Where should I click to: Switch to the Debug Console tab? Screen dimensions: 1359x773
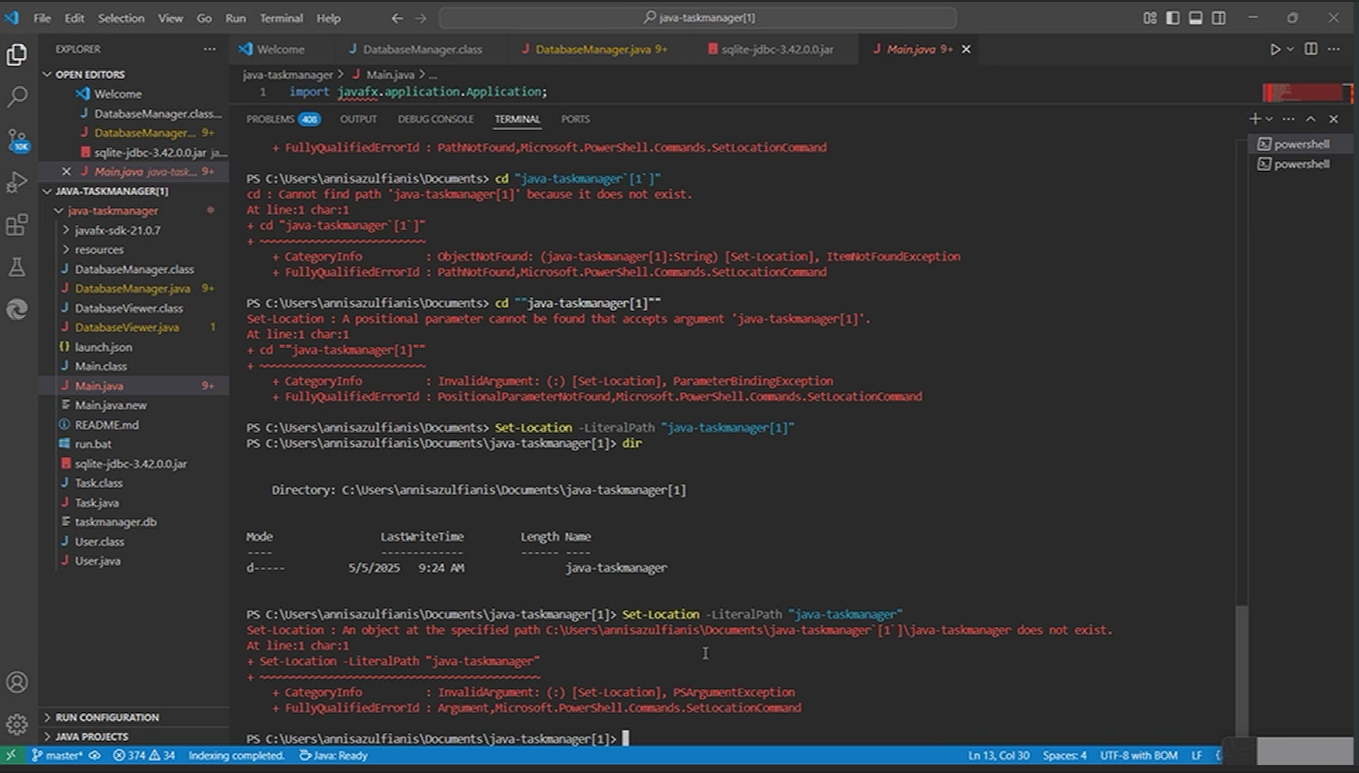click(436, 119)
